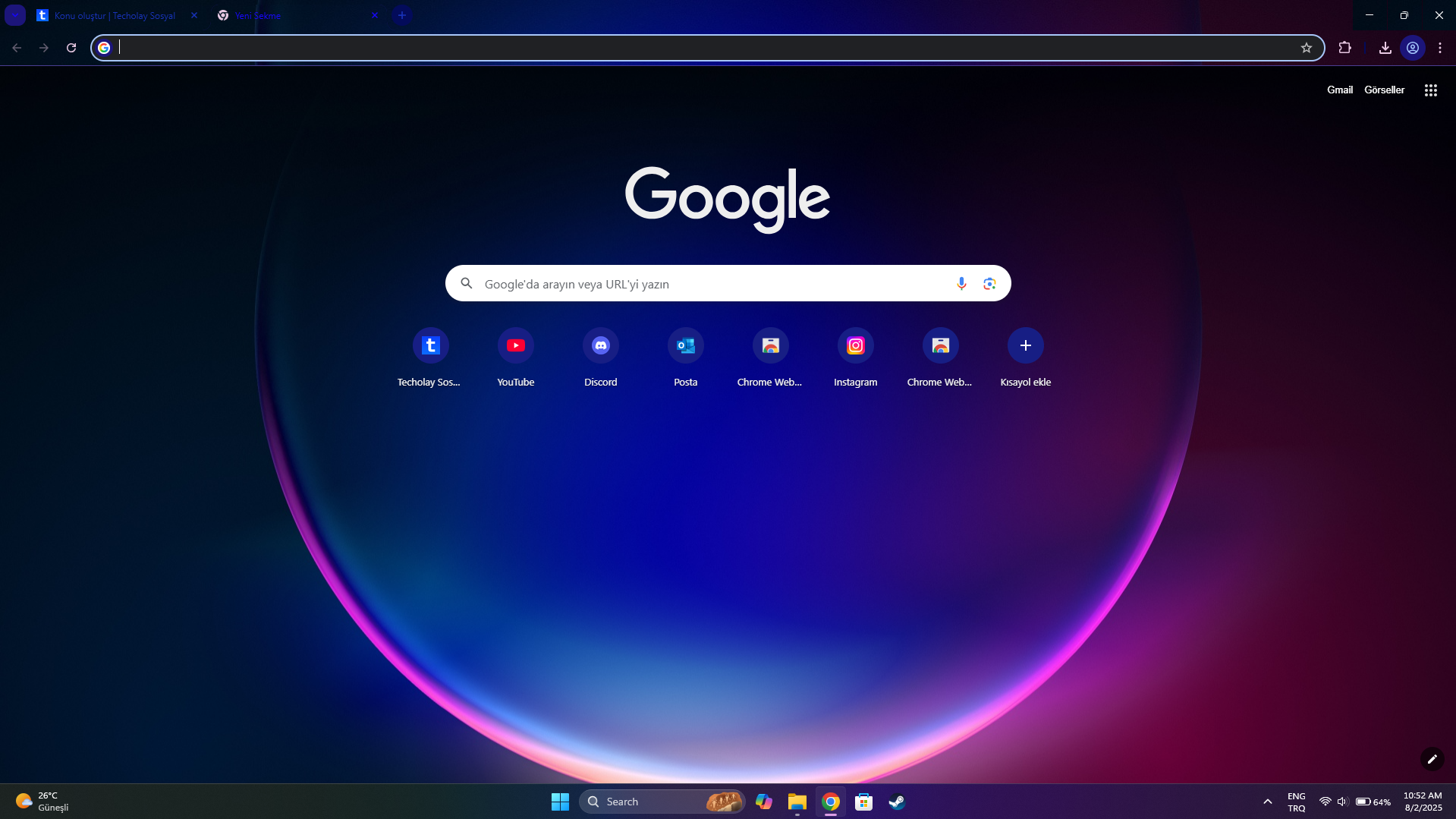Customize Chrome with the pencil button
1456x819 pixels.
pos(1432,759)
